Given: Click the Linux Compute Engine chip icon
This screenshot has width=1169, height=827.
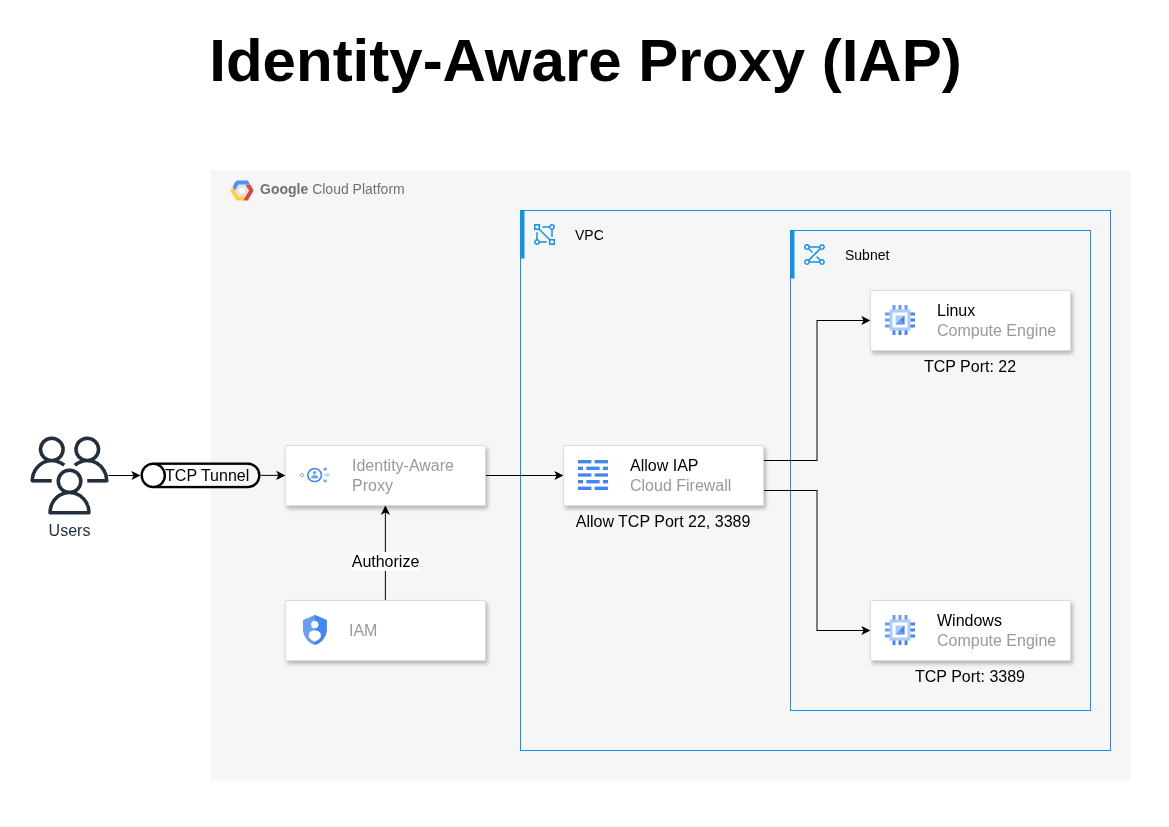Looking at the screenshot, I should click(900, 320).
